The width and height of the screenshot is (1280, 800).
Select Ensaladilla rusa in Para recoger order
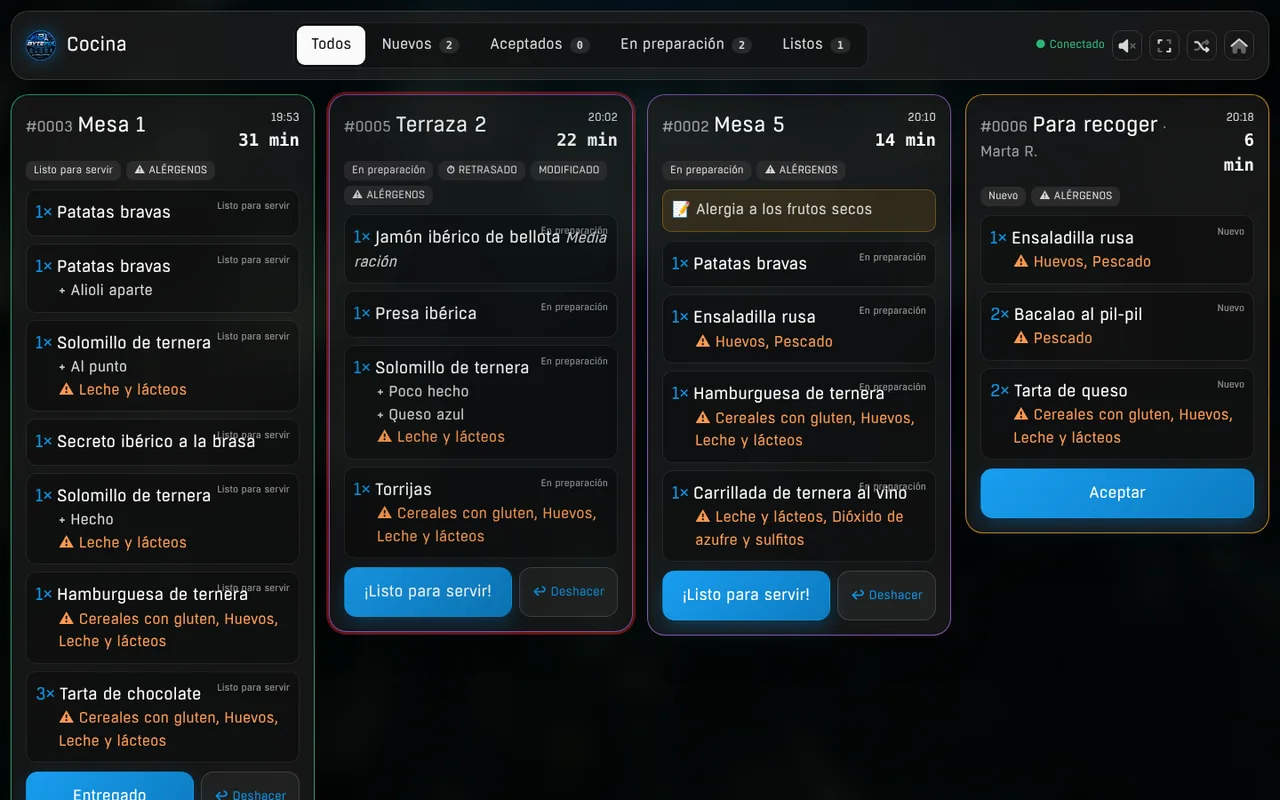click(x=1117, y=250)
